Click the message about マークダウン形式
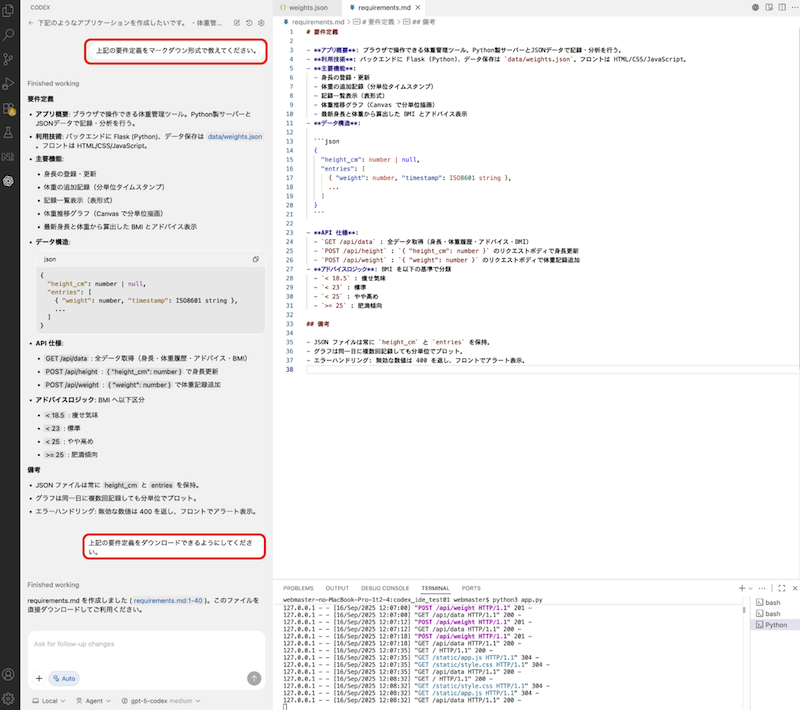800x710 pixels. point(176,51)
